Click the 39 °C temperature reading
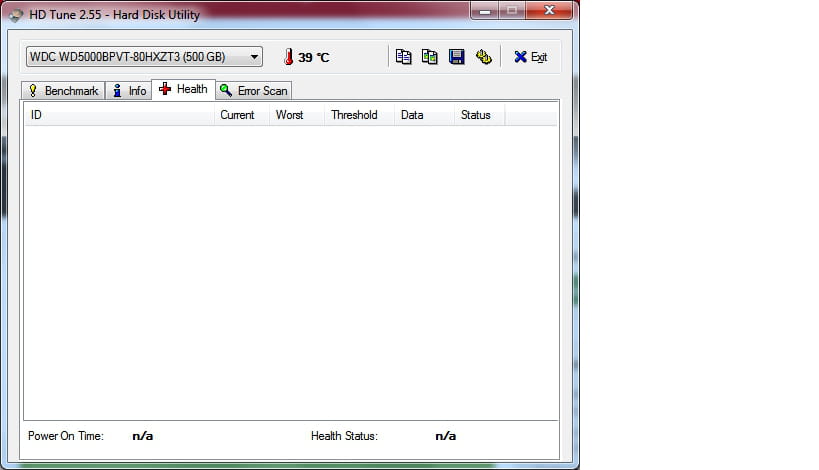The width and height of the screenshot is (819, 470). coord(313,57)
